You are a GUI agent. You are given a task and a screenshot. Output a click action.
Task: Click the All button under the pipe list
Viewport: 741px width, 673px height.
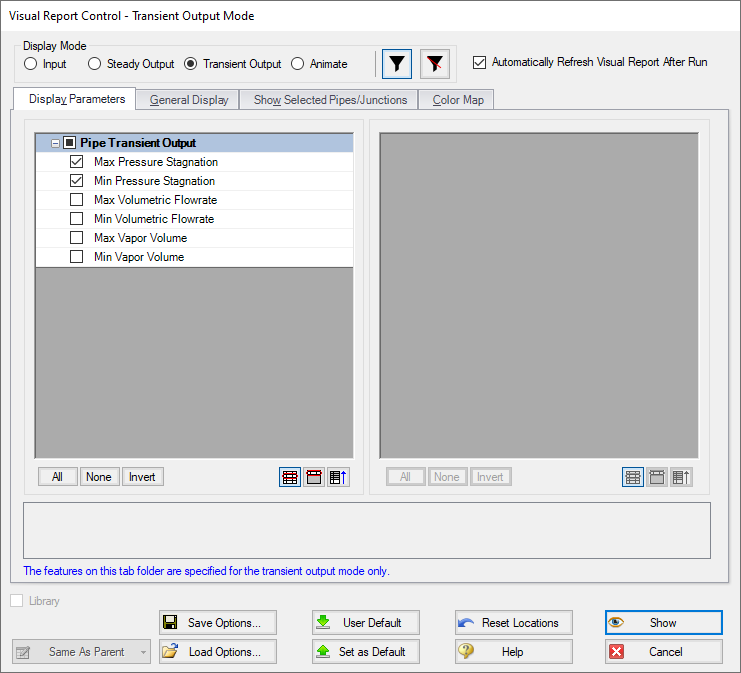coord(58,477)
